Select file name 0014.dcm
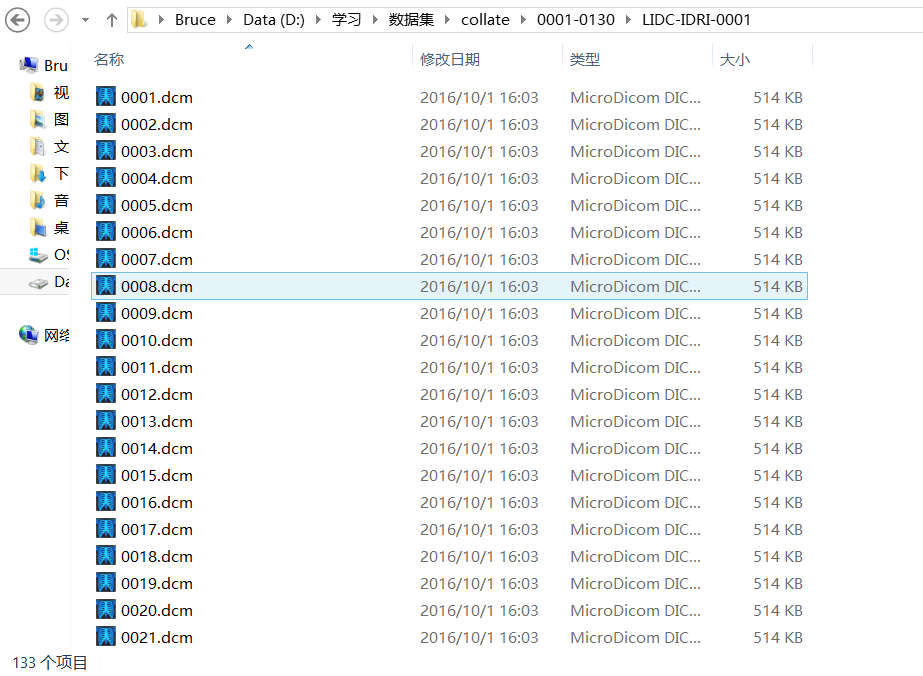This screenshot has width=923, height=676. 157,449
